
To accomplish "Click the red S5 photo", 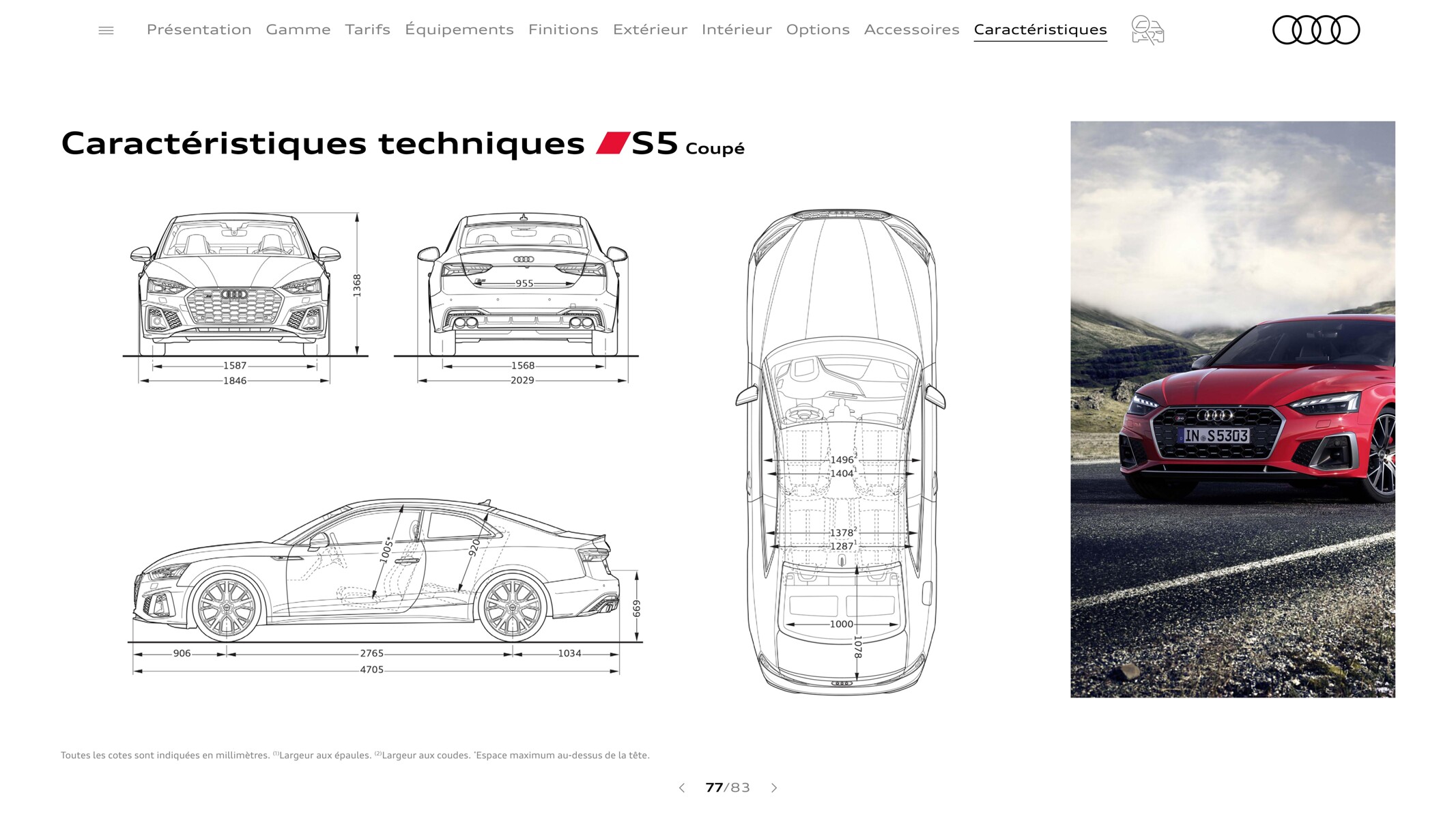I will [x=1232, y=409].
